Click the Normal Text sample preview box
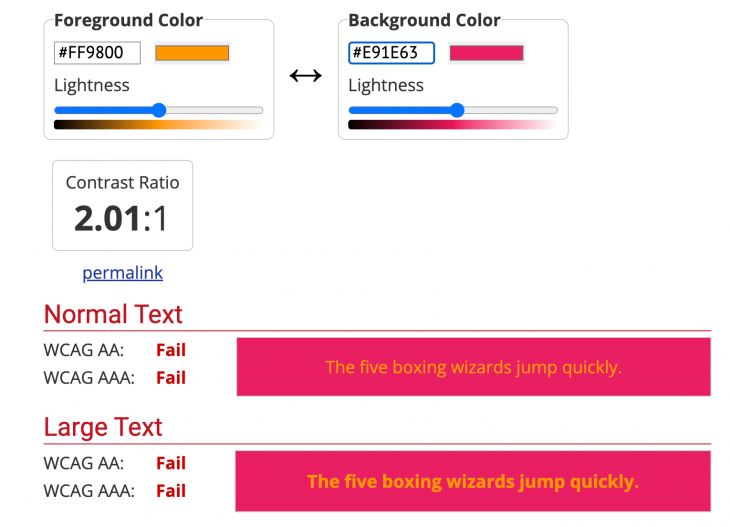Image resolution: width=730 pixels, height=527 pixels. [x=473, y=367]
